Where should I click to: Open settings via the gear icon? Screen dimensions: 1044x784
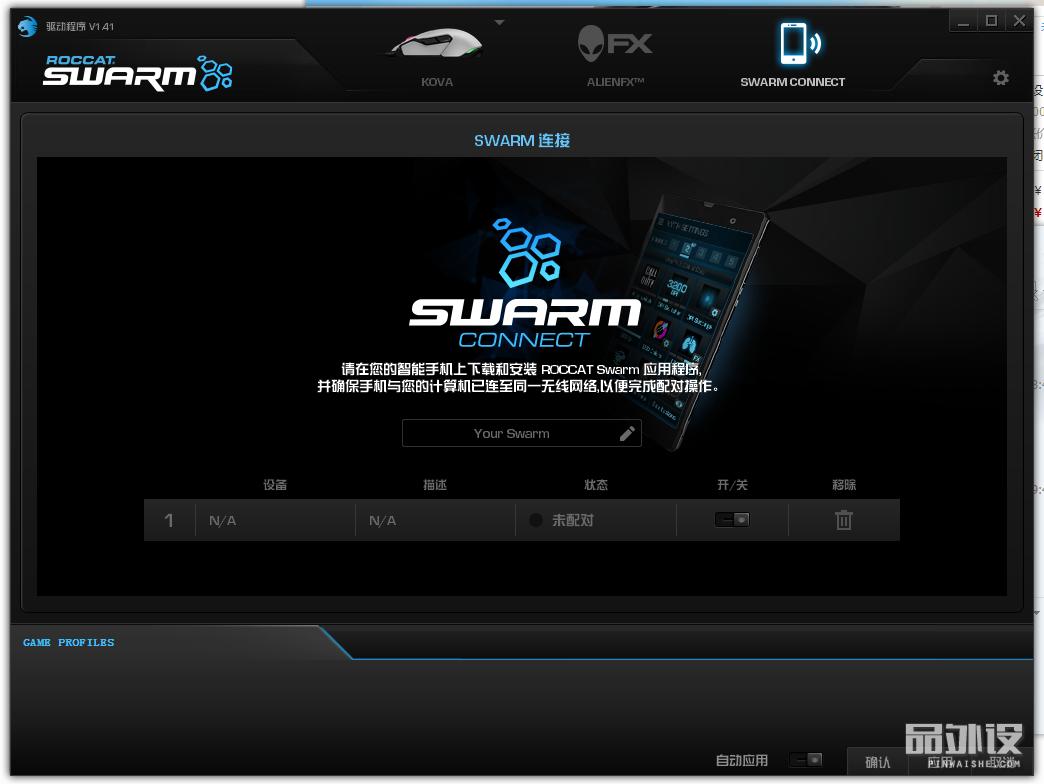pos(1001,78)
